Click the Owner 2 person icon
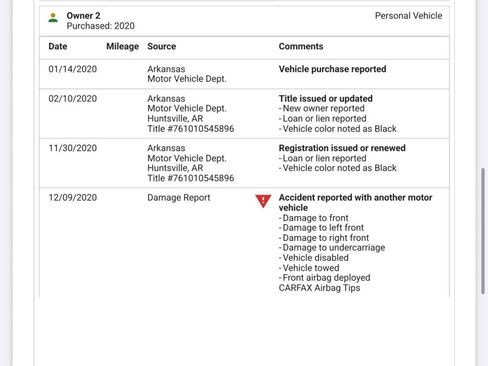488x366 pixels. pyautogui.click(x=53, y=17)
